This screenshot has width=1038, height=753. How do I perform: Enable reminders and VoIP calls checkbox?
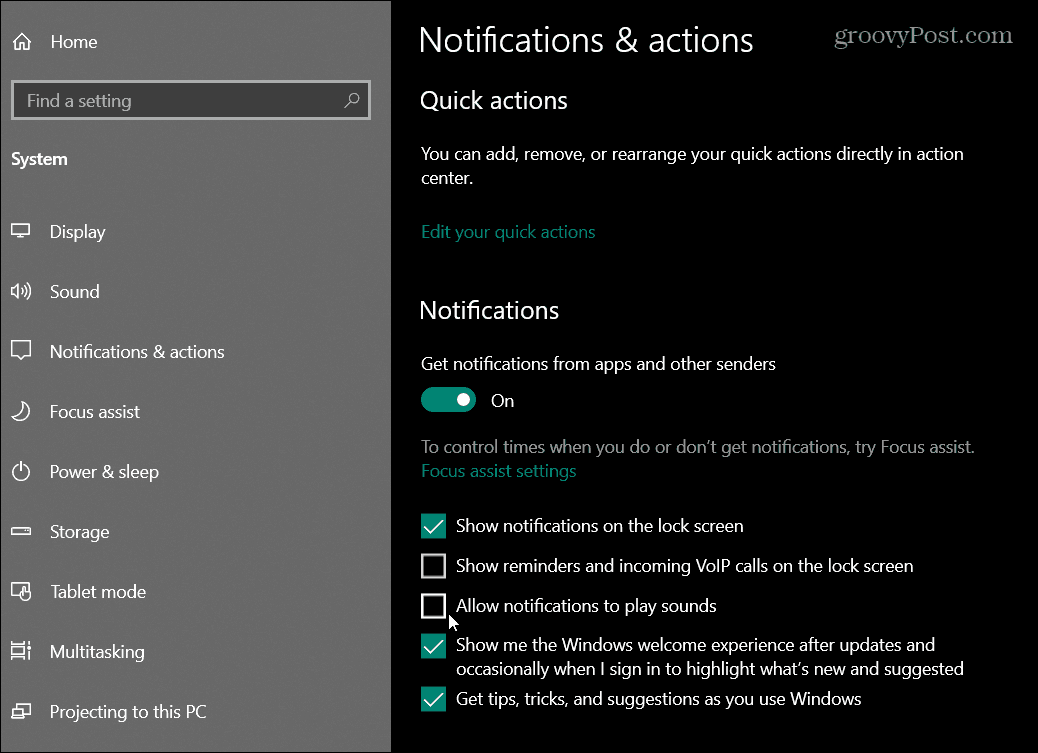point(434,566)
